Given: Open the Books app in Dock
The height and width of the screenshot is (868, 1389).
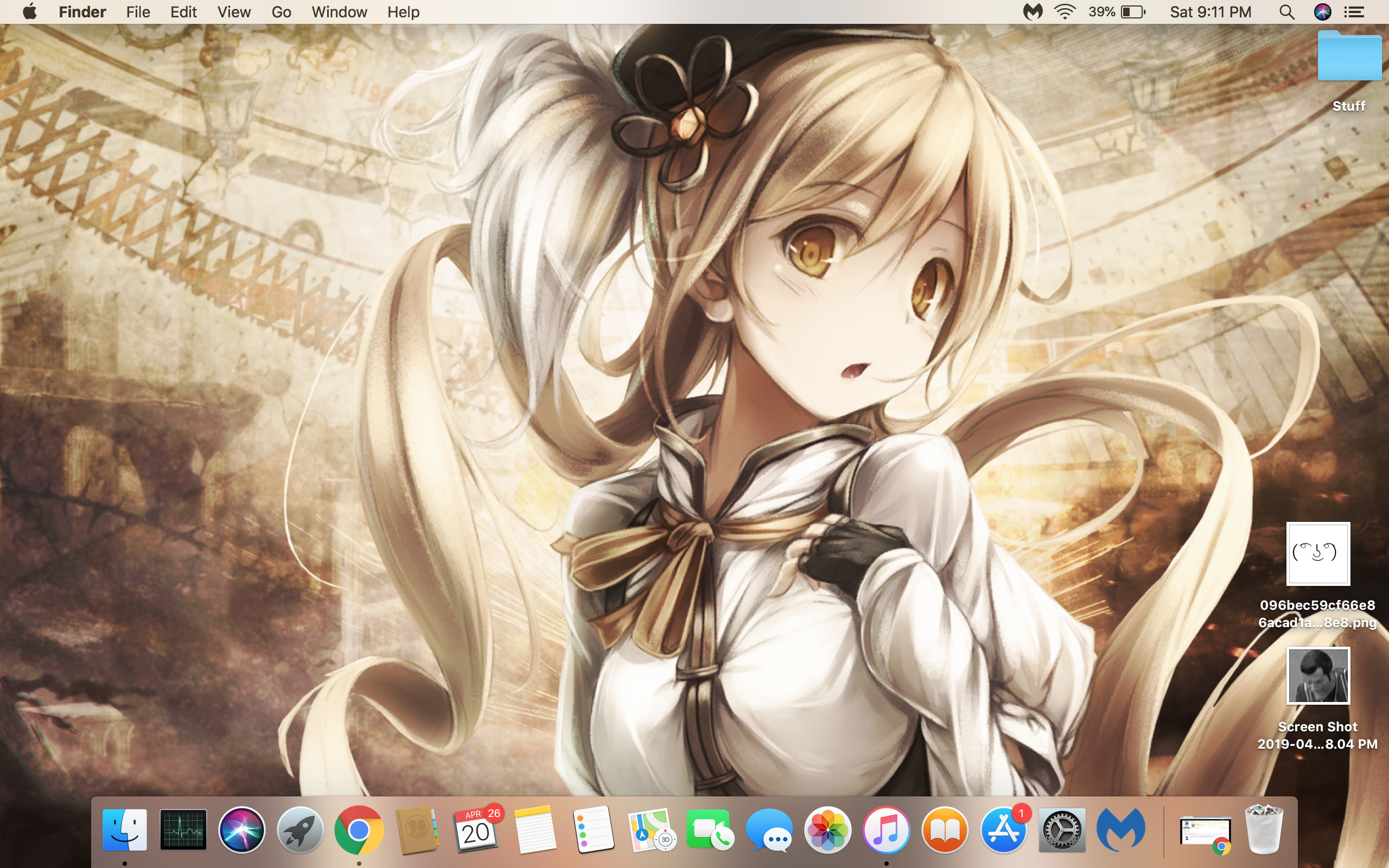Looking at the screenshot, I should pos(944,830).
